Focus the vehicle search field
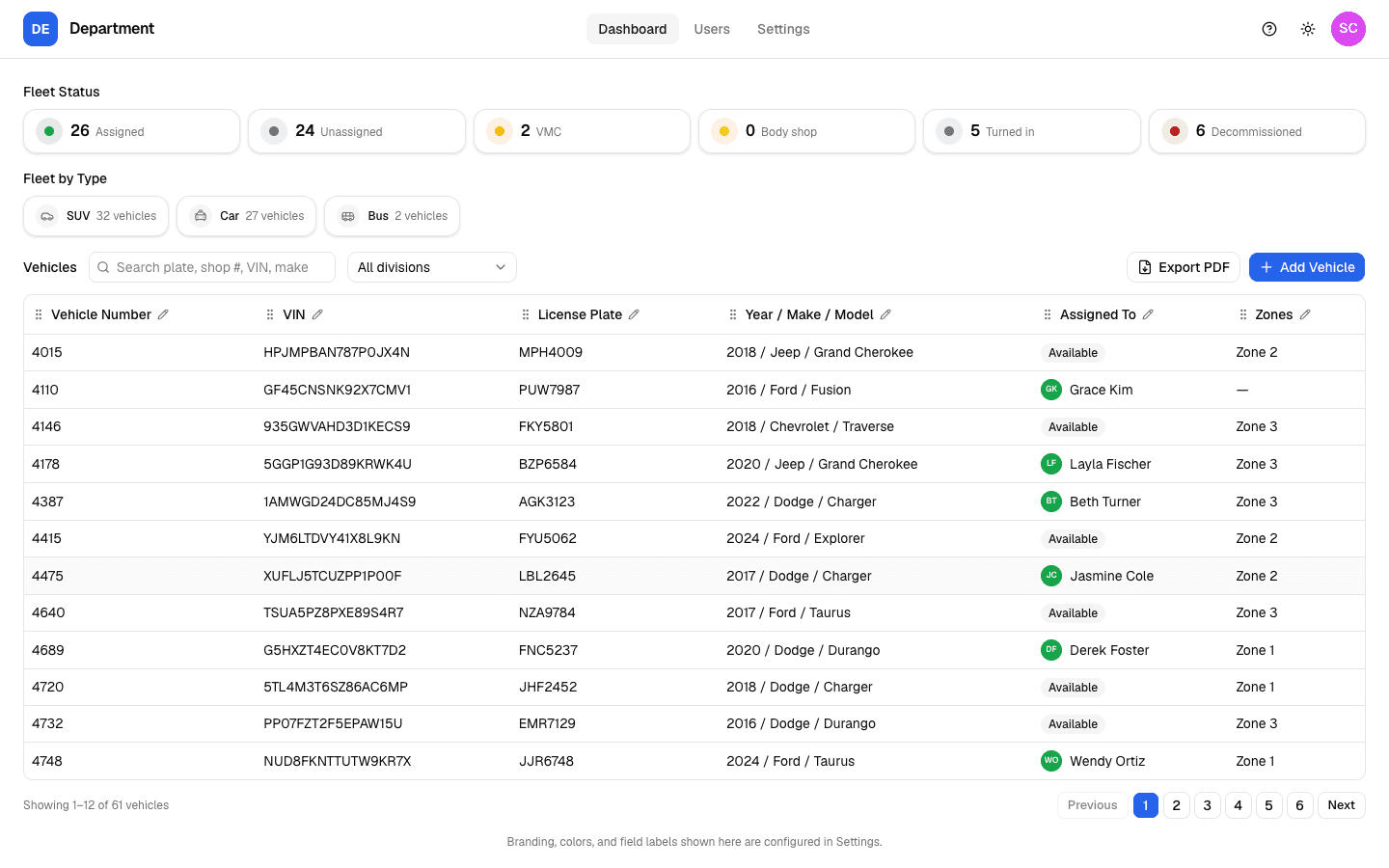1389x868 pixels. coord(212,267)
